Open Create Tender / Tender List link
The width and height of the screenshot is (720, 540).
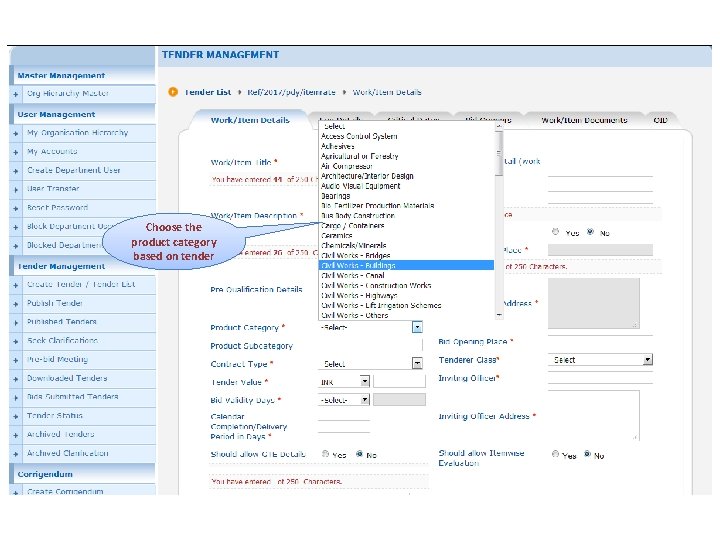click(x=81, y=284)
